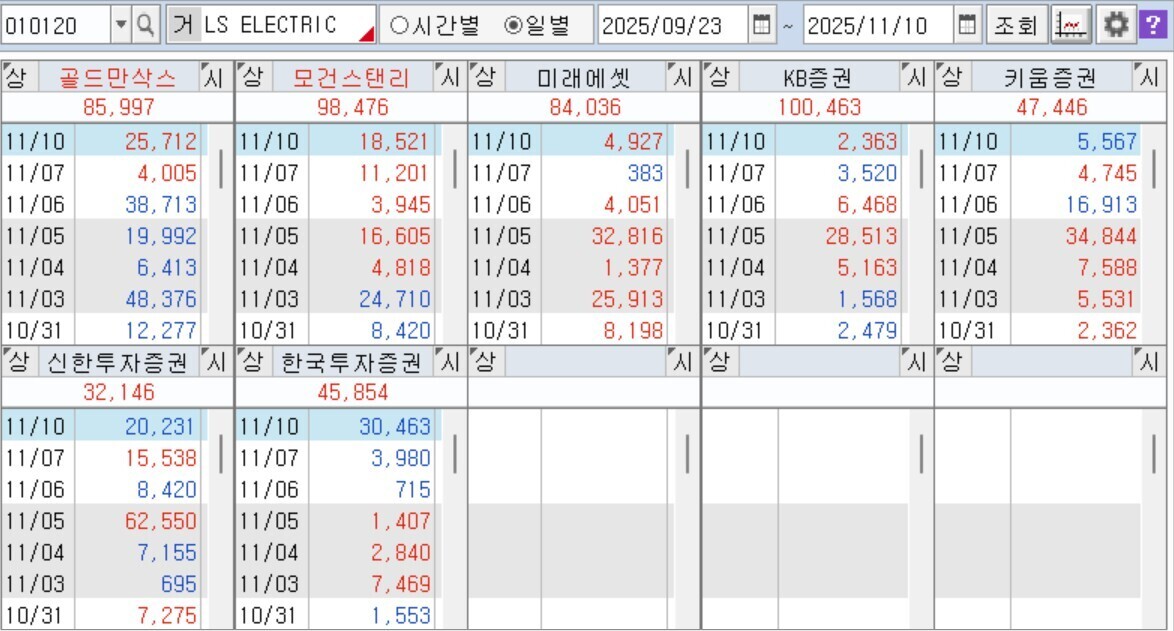Click the 거 exchange marker button
This screenshot has height=631, width=1174.
183,25
